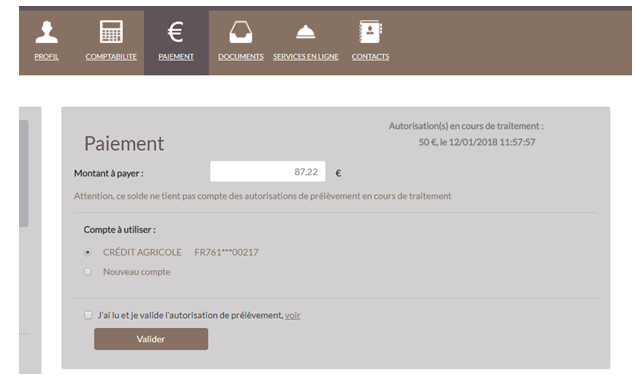Click the Documents inbox tray icon

(240, 32)
